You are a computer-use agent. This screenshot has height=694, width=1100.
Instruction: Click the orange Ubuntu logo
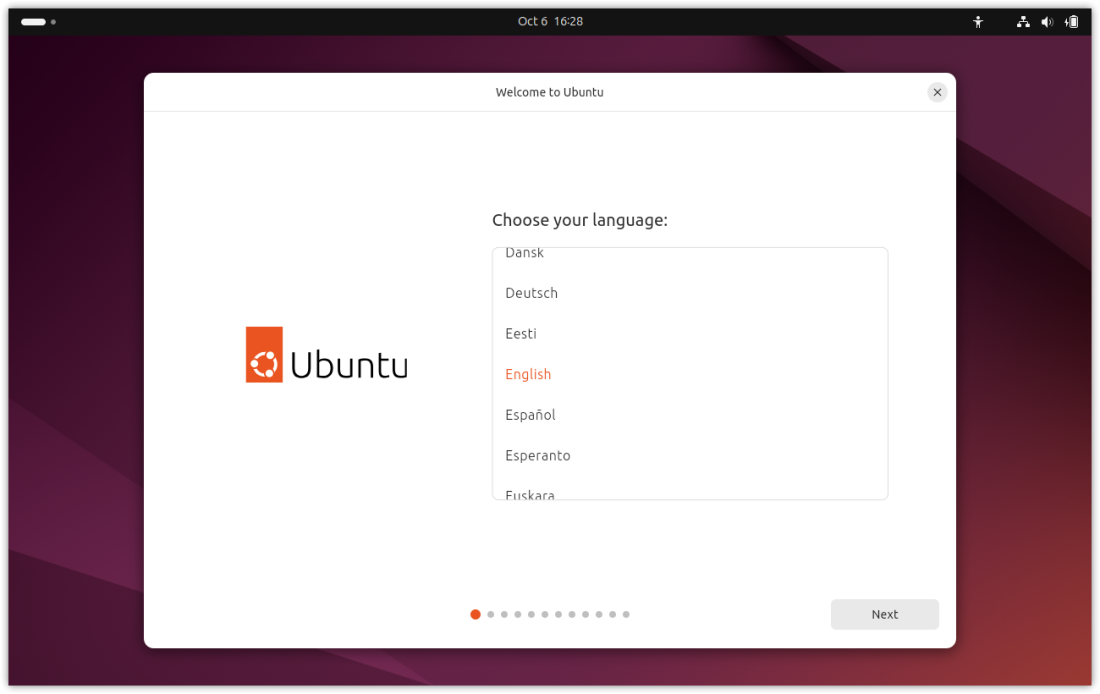[264, 354]
